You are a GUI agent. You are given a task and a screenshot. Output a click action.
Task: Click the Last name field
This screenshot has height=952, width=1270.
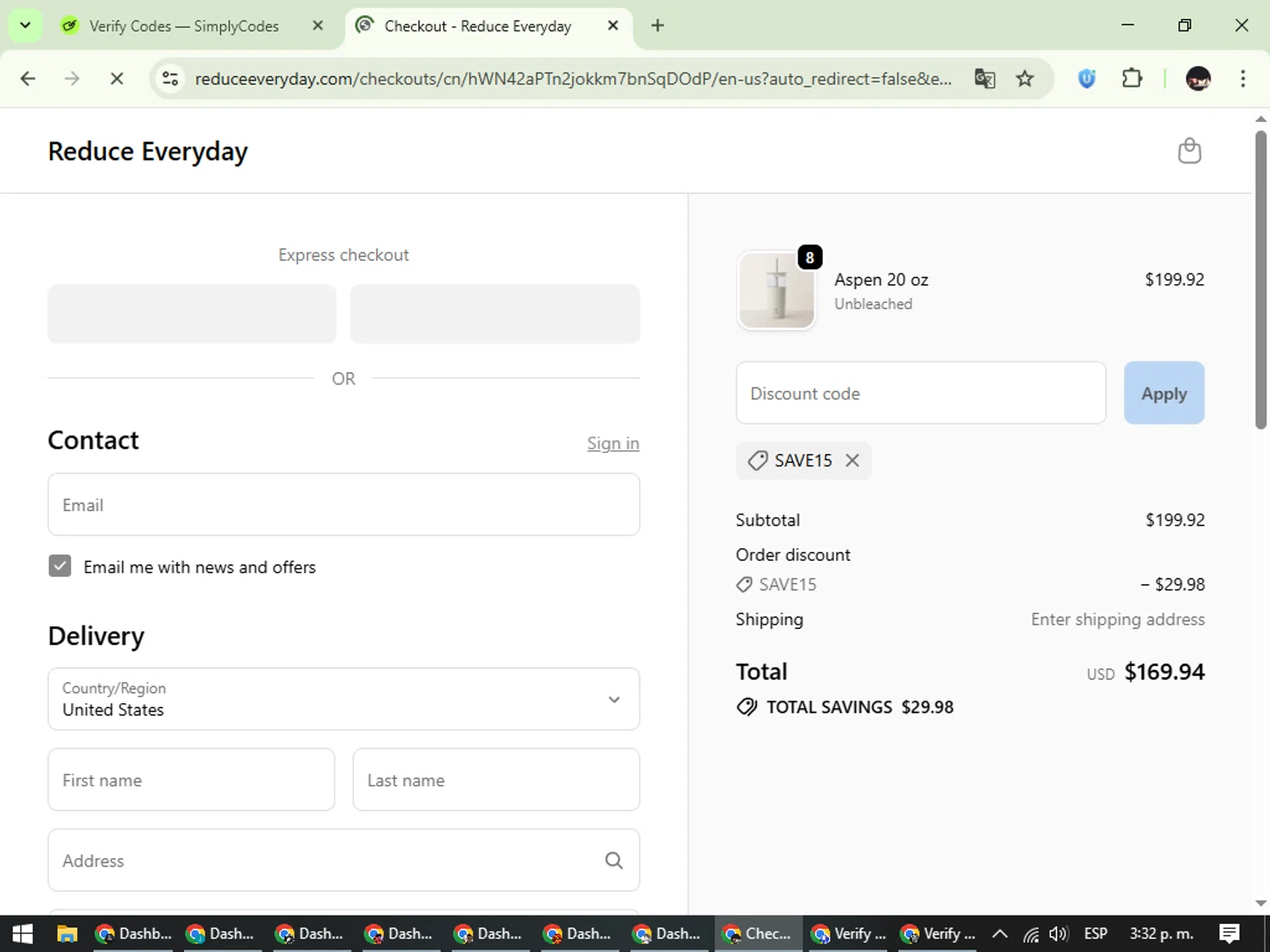point(496,779)
